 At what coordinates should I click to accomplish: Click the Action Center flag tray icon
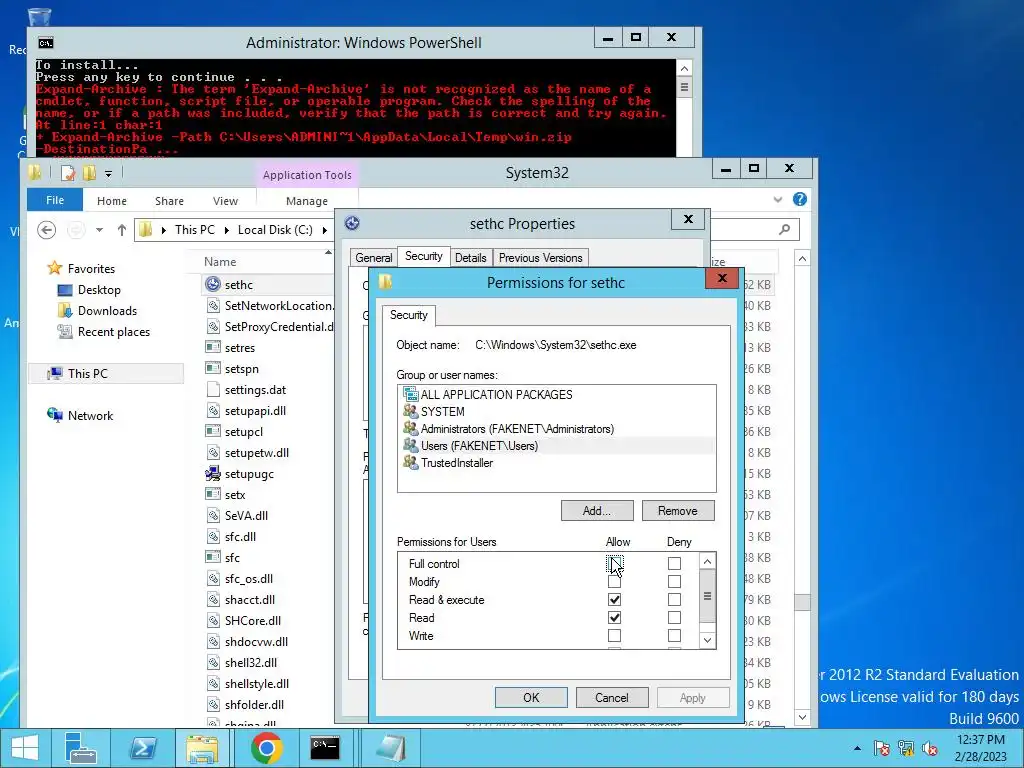tap(882, 748)
